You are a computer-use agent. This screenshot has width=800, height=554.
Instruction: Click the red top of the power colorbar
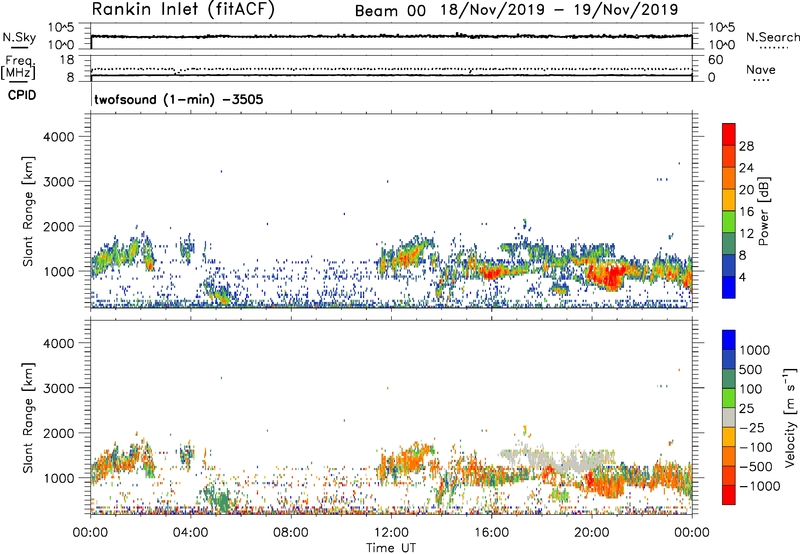tap(729, 134)
